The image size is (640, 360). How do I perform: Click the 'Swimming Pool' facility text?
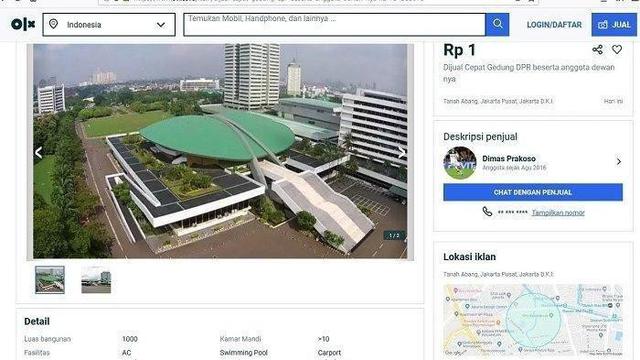[244, 353]
